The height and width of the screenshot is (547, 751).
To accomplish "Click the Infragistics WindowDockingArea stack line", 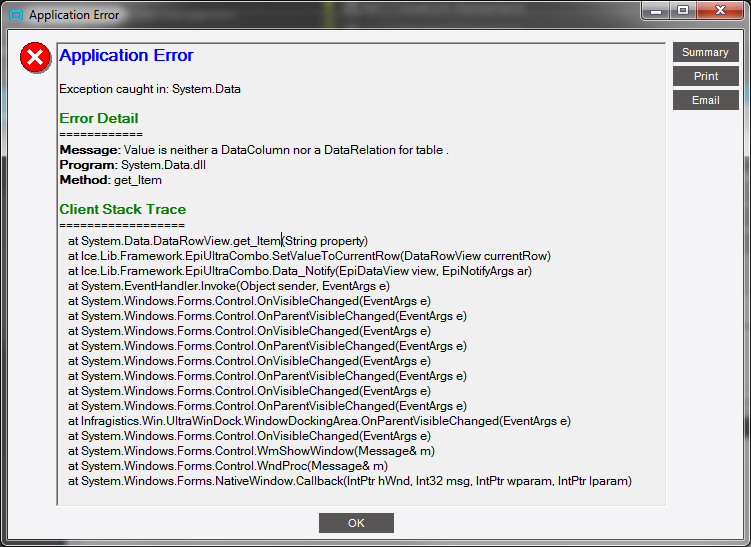I will point(319,421).
